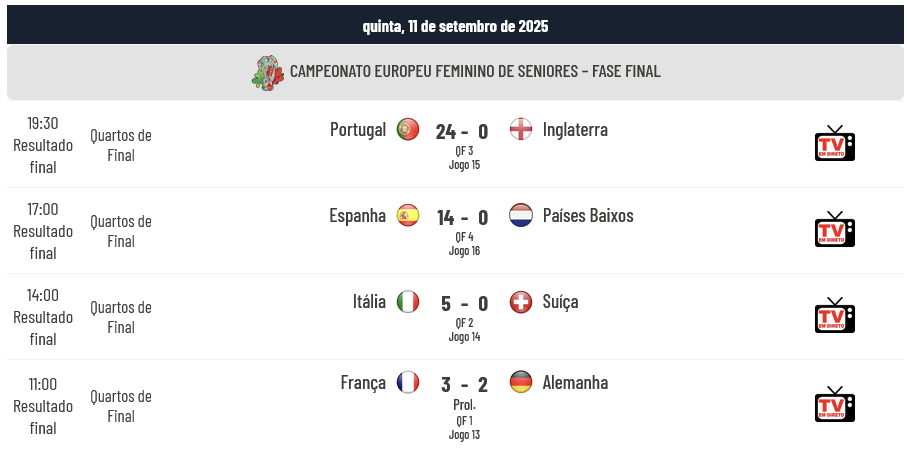
Task: Open TV em direto for França vs Alemanha
Action: [x=834, y=404]
